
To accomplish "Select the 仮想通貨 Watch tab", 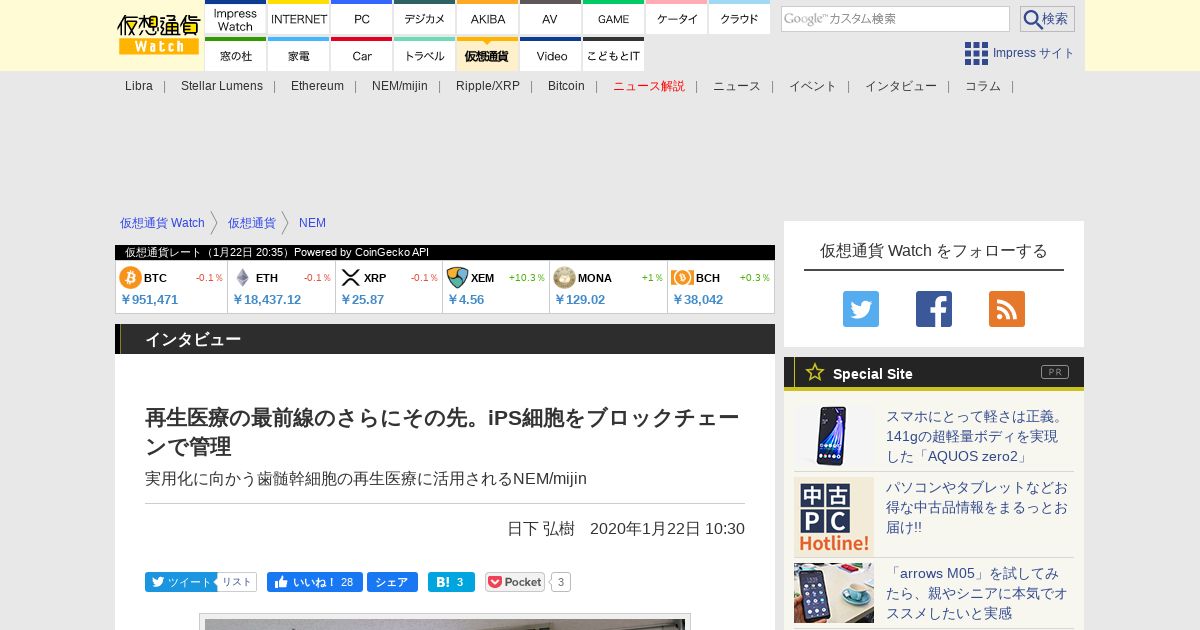I will click(487, 55).
